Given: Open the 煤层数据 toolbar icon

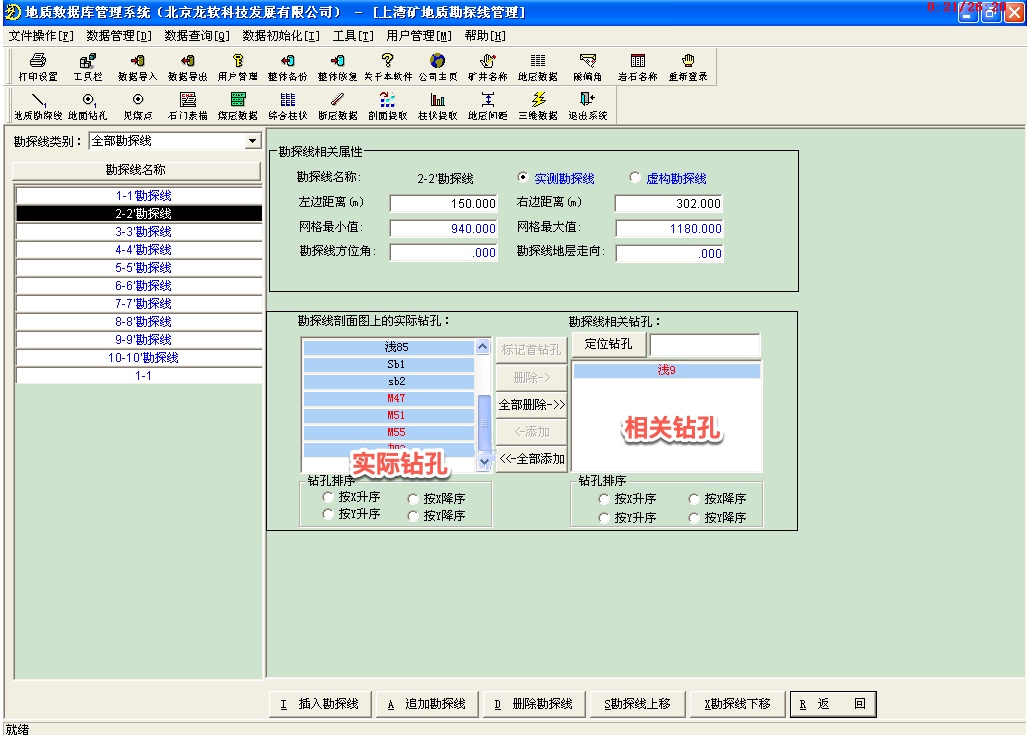Looking at the screenshot, I should tap(237, 105).
